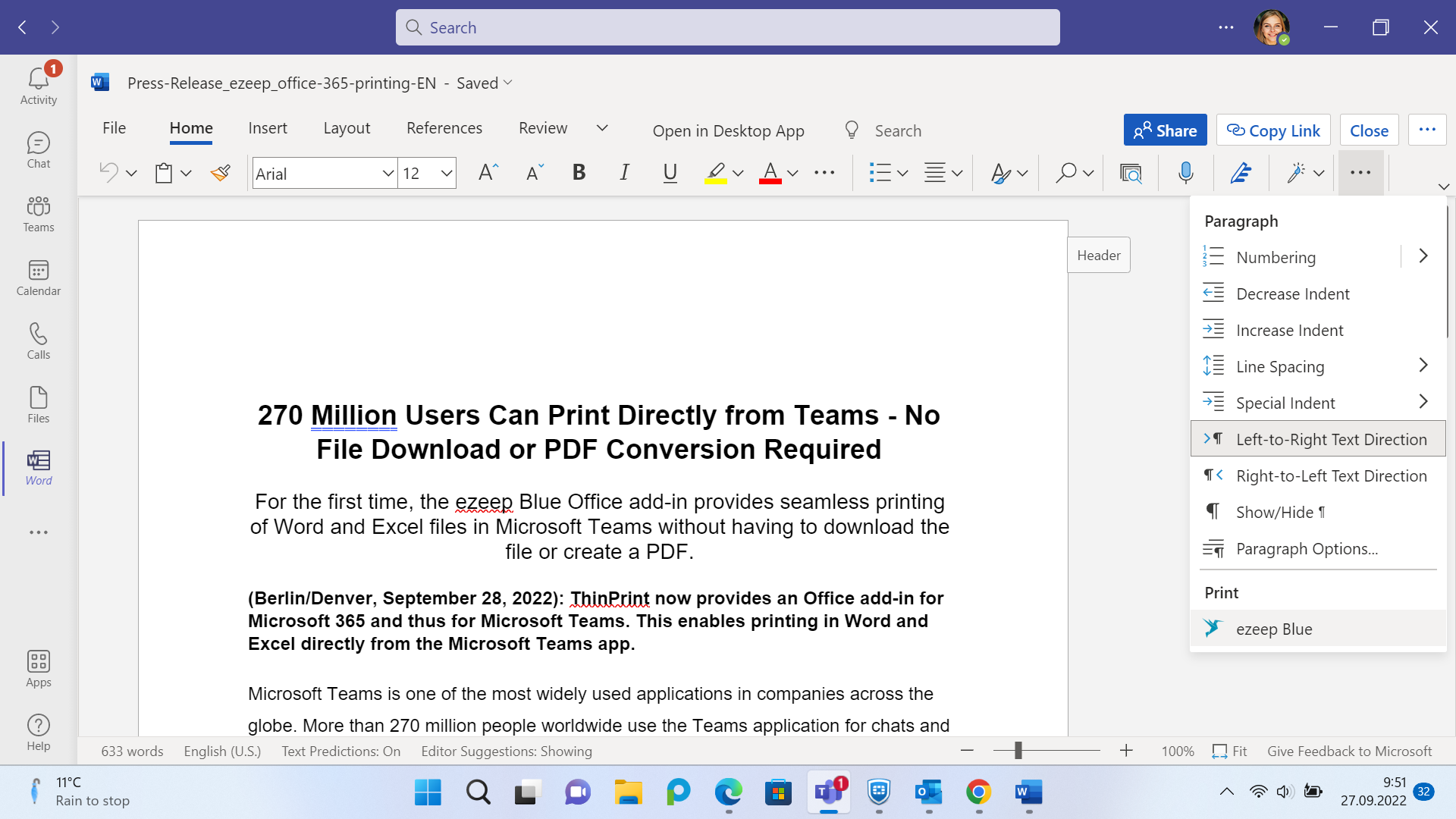Image resolution: width=1456 pixels, height=819 pixels.
Task: Open the font size dropdown
Action: click(447, 174)
